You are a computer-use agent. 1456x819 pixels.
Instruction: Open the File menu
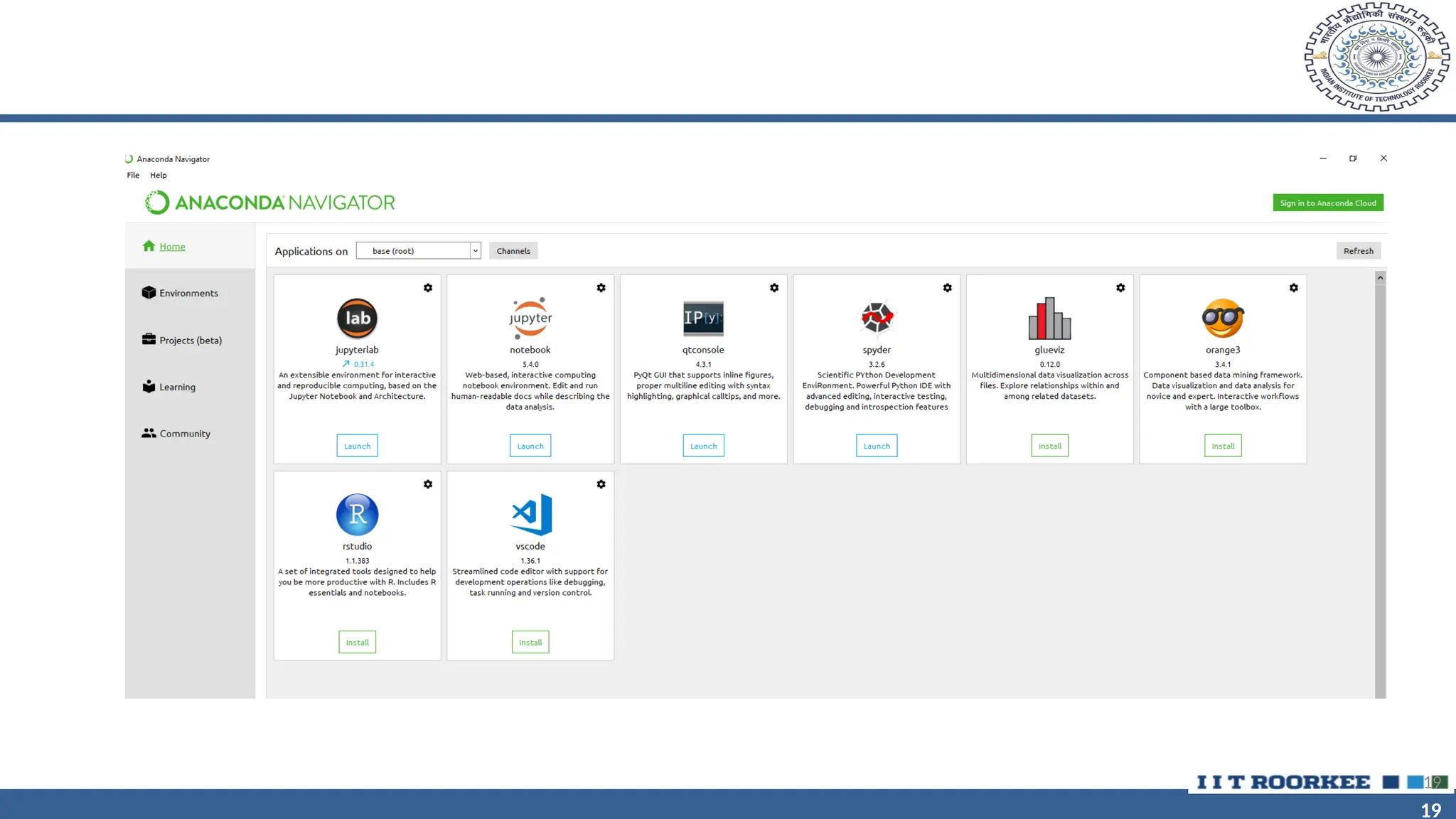(x=133, y=175)
